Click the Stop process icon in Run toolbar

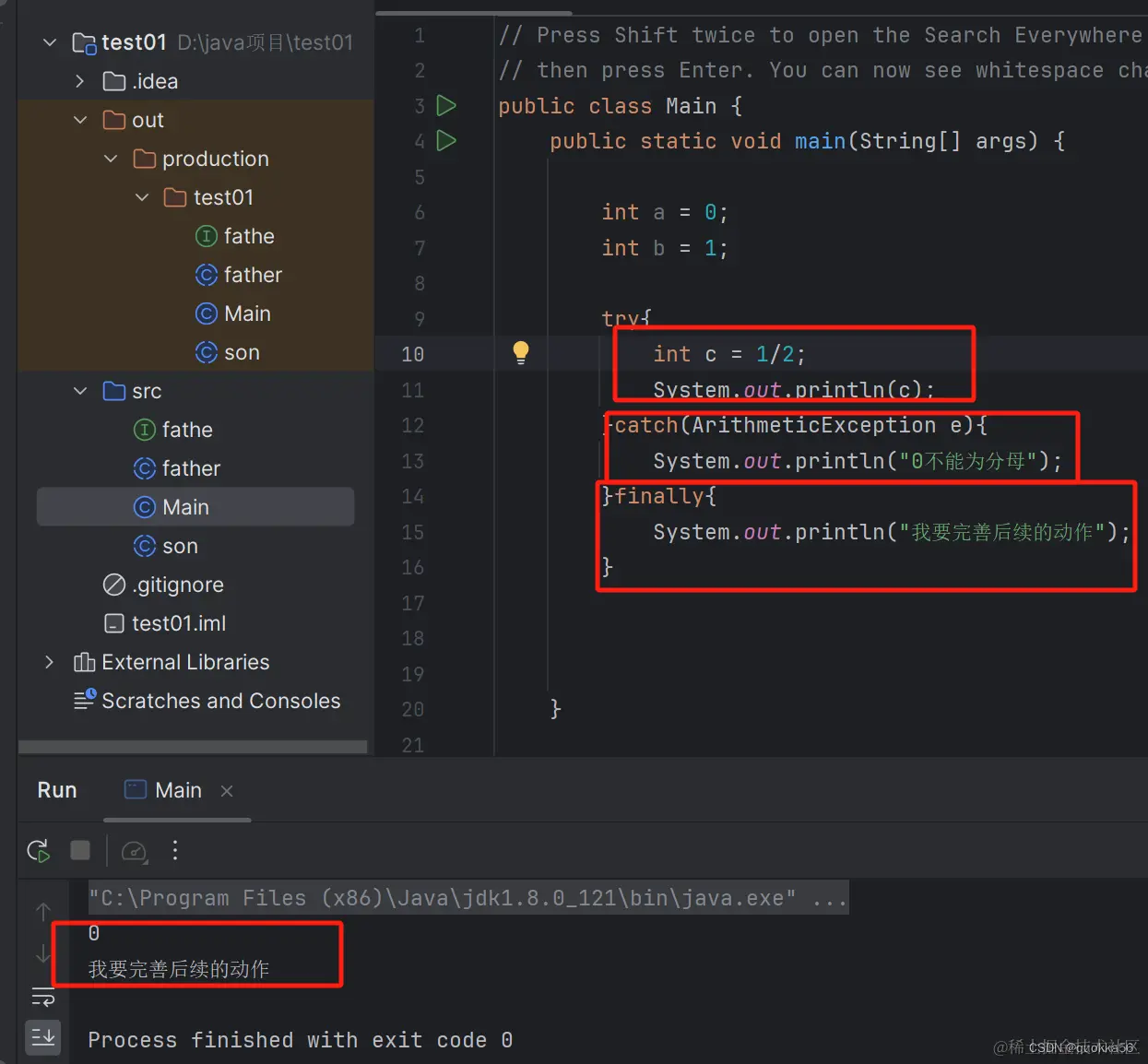[x=80, y=850]
